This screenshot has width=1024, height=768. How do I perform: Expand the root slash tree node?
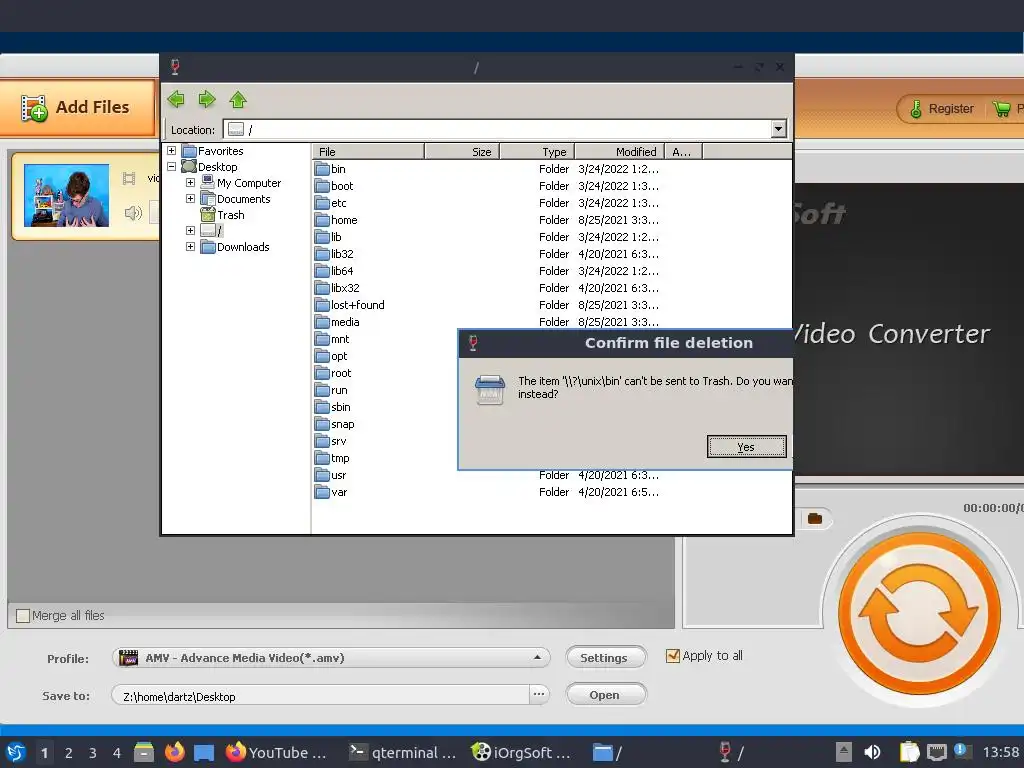(x=190, y=231)
